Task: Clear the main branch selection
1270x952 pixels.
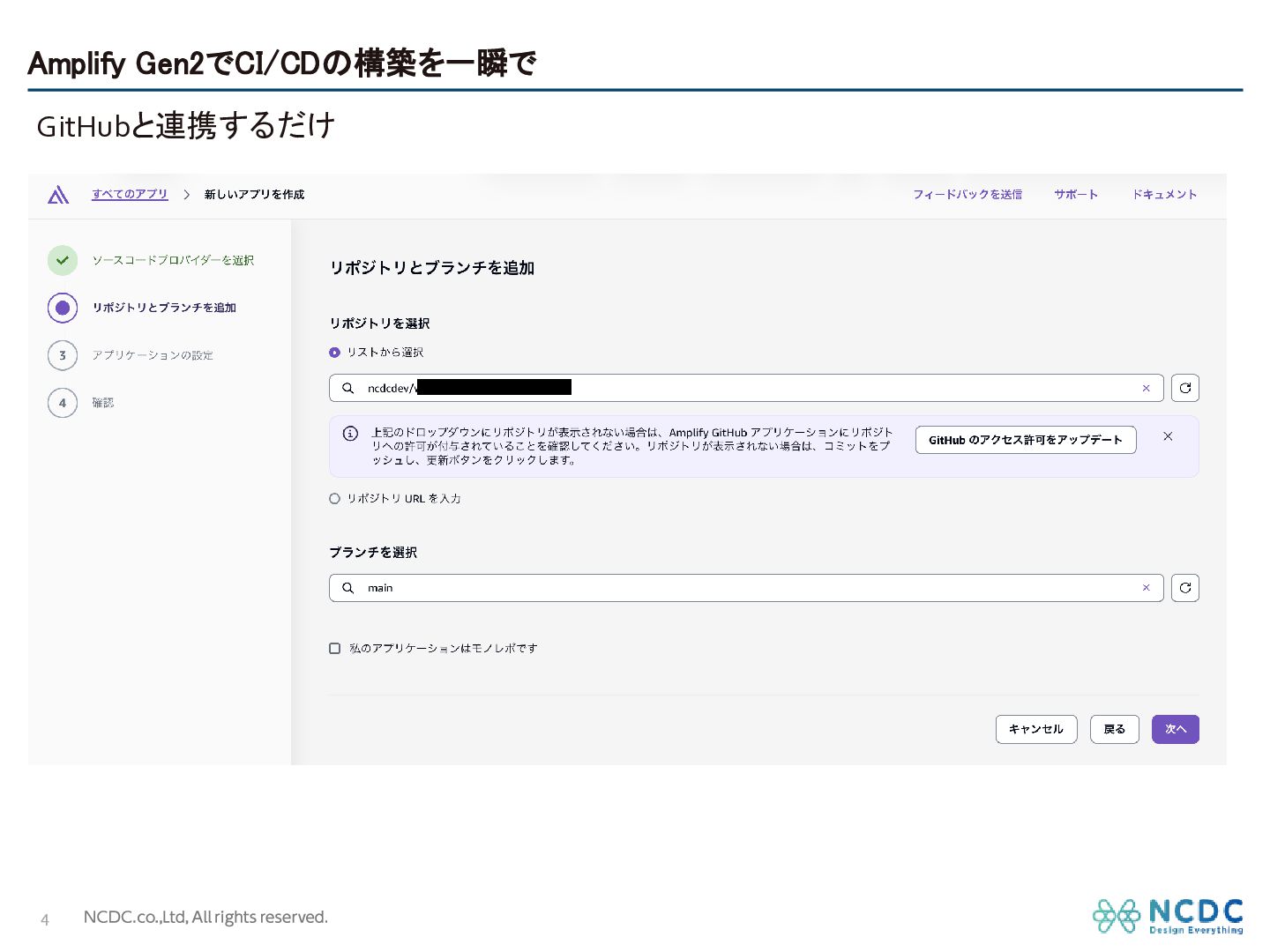Action: (1147, 588)
